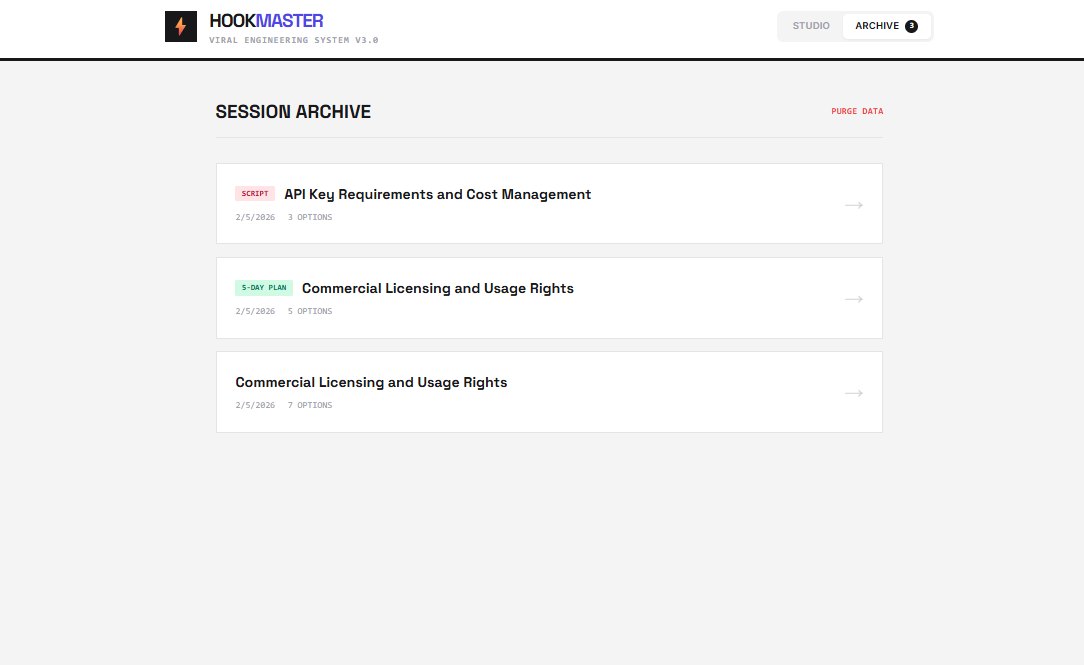Click the PURGE DATA link
Viewport: 1084px width, 665px height.
[x=857, y=111]
